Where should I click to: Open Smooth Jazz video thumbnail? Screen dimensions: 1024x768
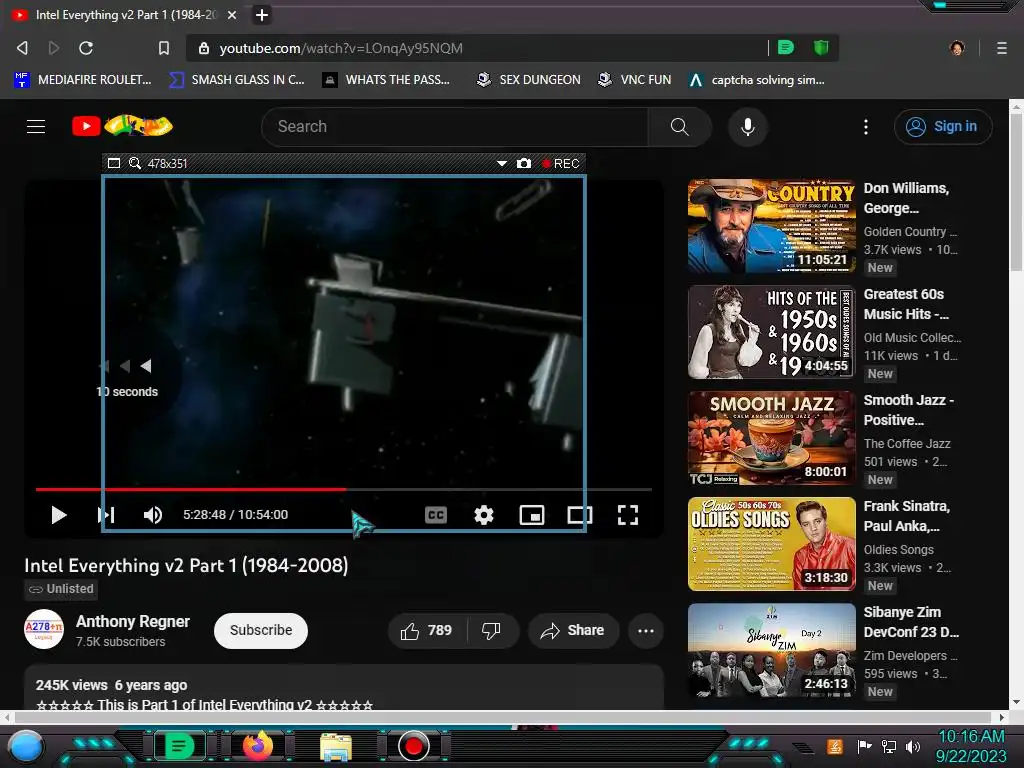coord(771,438)
